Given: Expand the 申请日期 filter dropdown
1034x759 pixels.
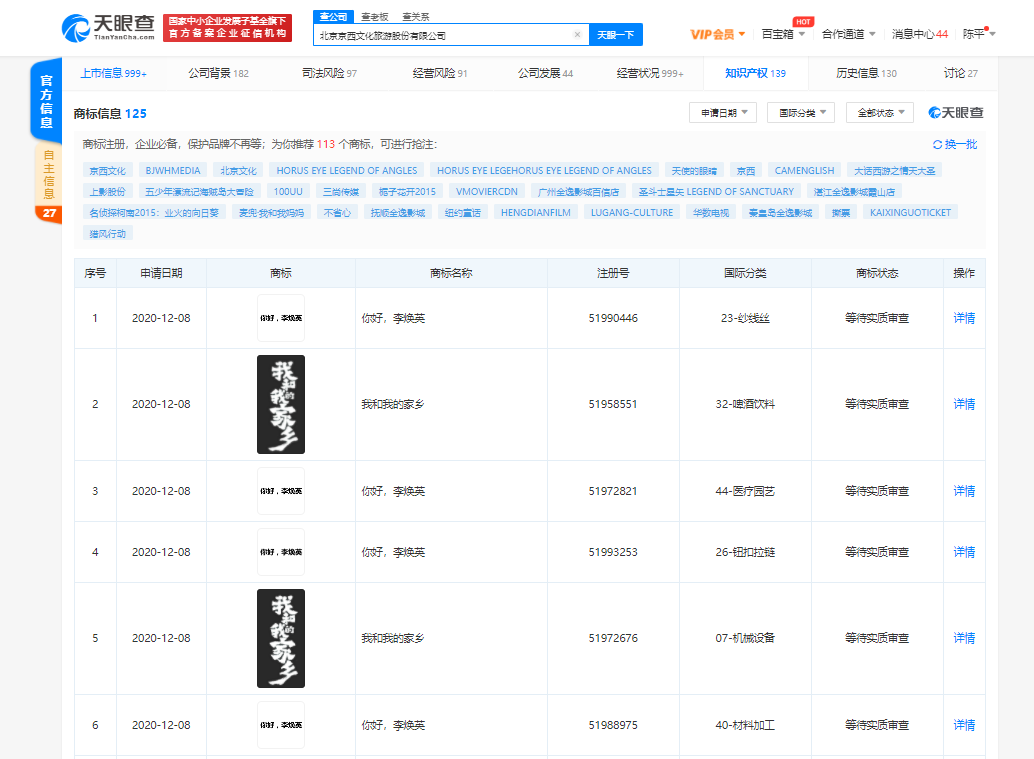Looking at the screenshot, I should [722, 113].
